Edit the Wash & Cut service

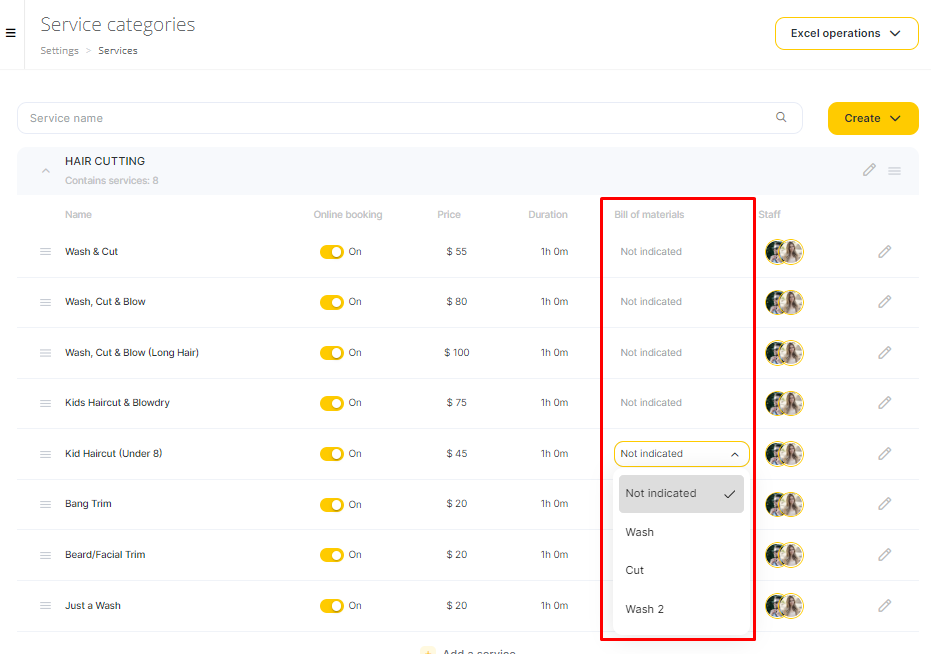(884, 252)
